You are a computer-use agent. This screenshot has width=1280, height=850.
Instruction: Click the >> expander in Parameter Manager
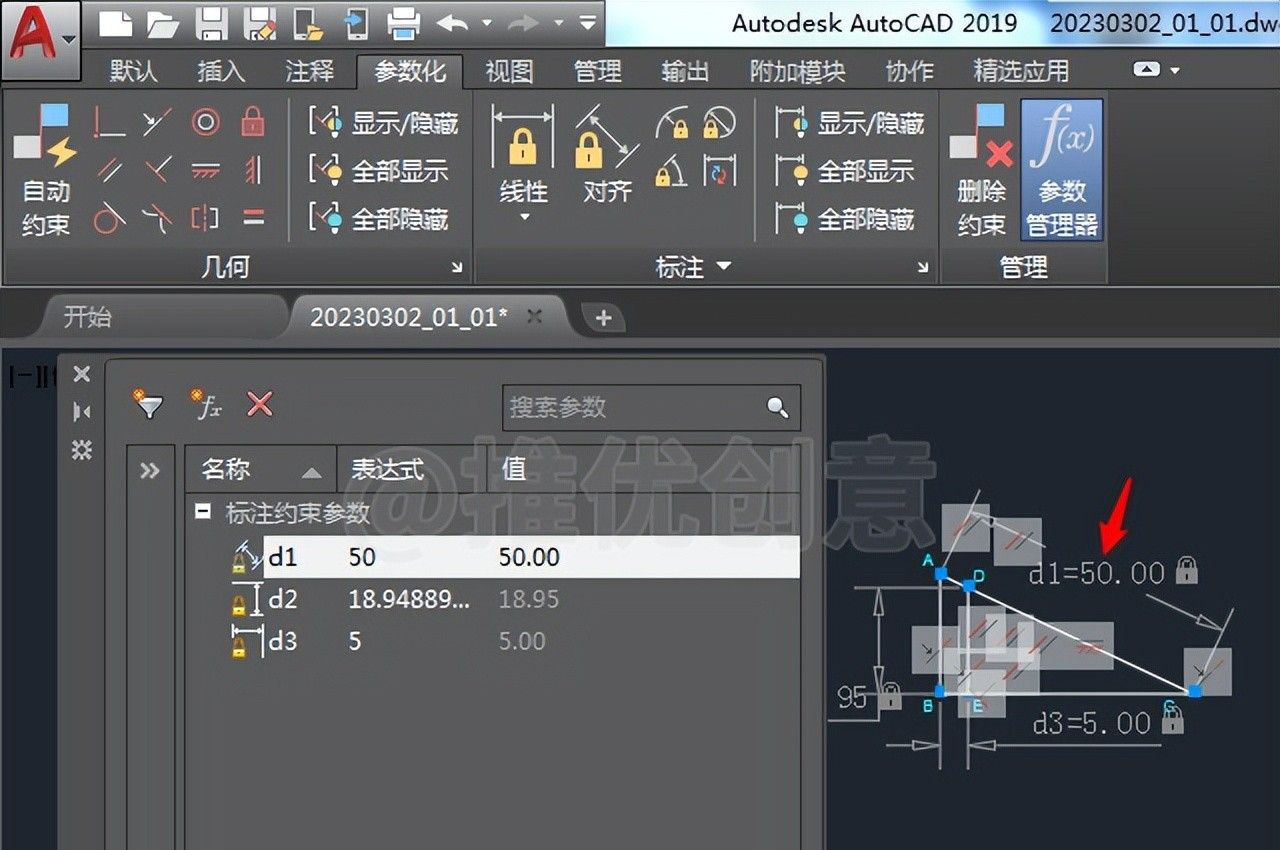click(x=150, y=470)
